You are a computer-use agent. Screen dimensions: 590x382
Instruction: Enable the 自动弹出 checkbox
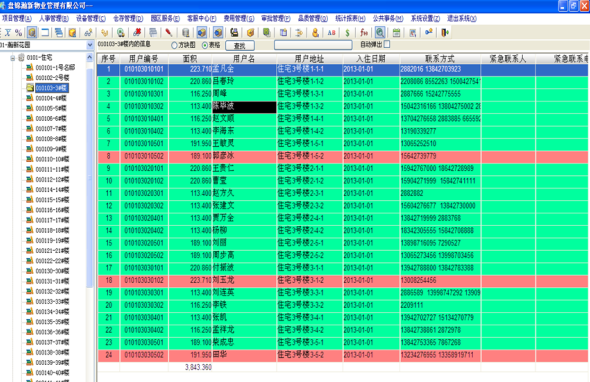point(387,44)
